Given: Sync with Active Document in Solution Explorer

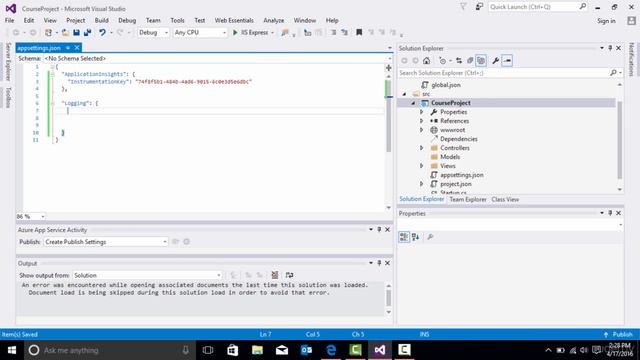Looking at the screenshot, I should pos(459,61).
